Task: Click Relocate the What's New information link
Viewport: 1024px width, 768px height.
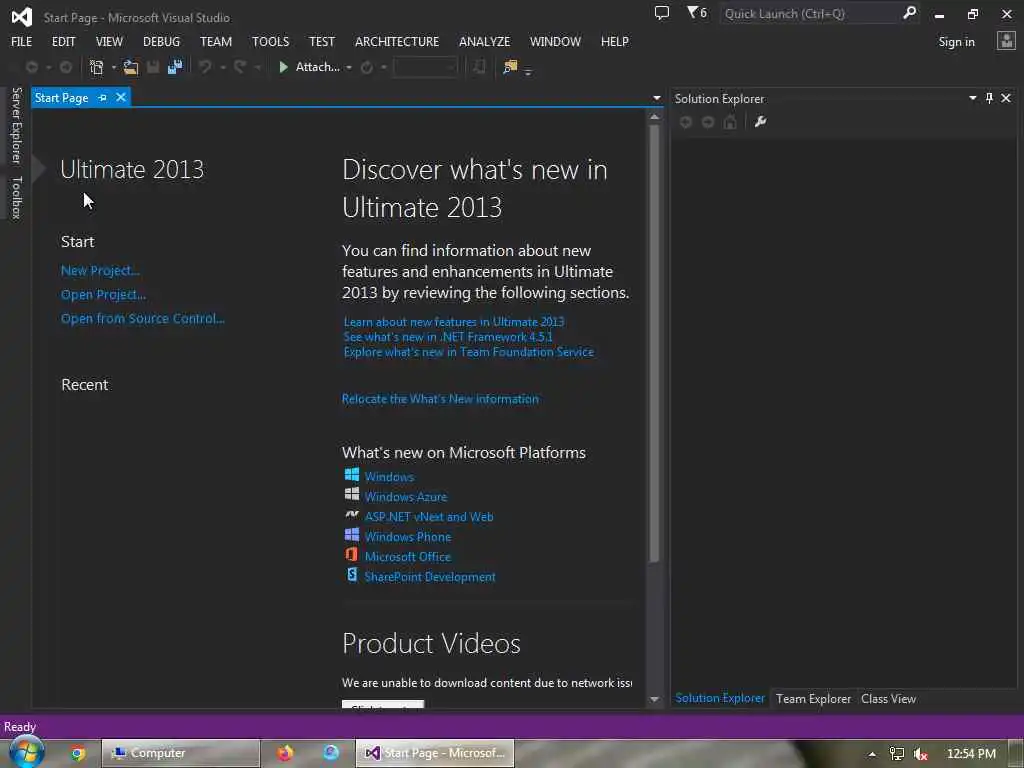Action: [440, 399]
